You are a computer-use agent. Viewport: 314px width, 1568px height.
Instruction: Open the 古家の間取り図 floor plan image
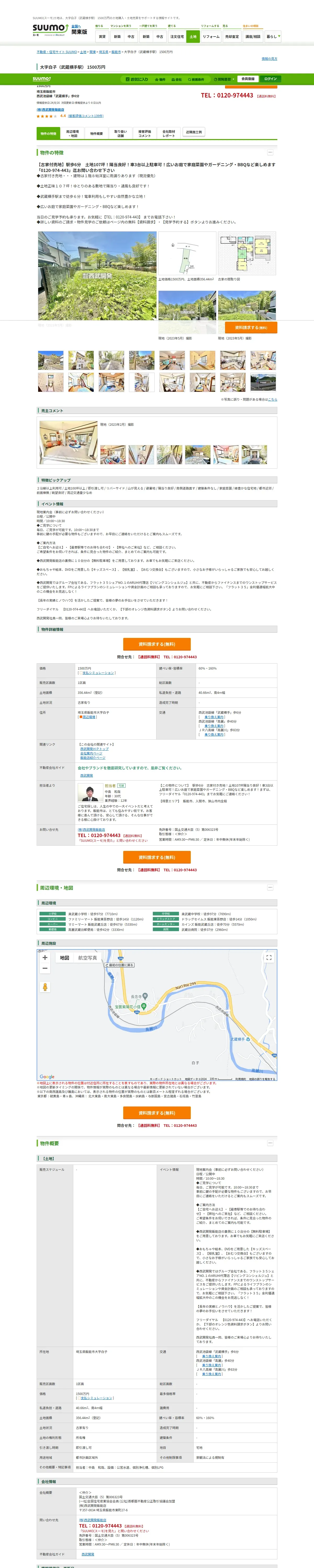(x=247, y=253)
